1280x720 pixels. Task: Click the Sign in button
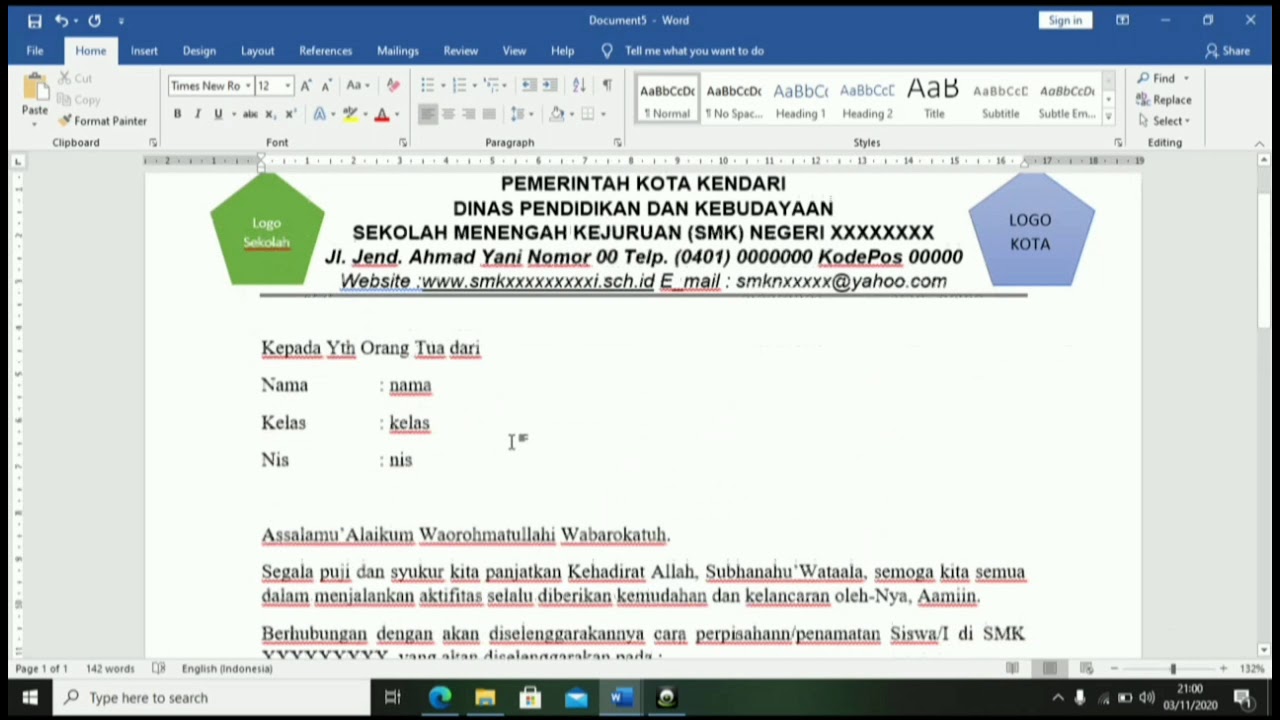click(x=1065, y=20)
